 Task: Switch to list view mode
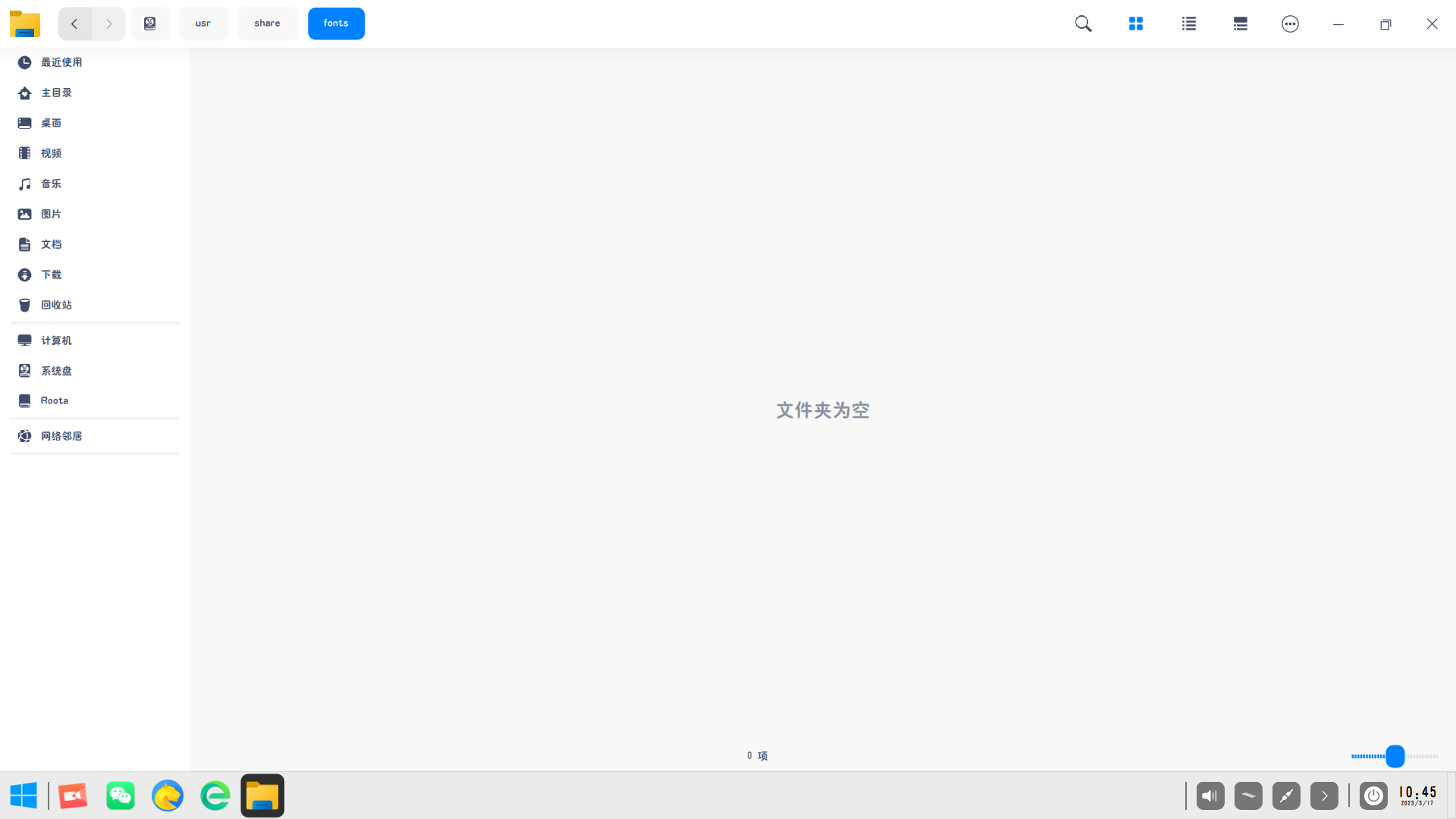click(1188, 24)
